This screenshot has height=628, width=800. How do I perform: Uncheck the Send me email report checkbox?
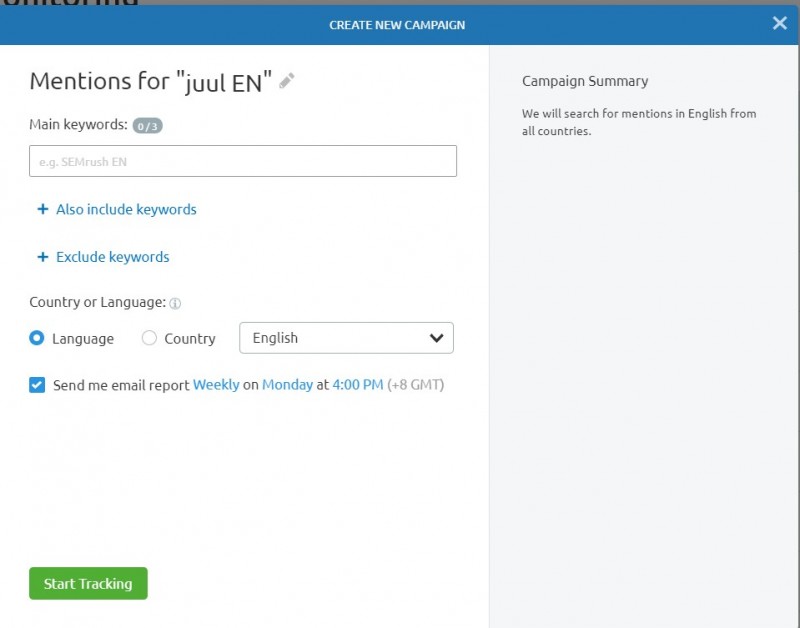(x=37, y=385)
